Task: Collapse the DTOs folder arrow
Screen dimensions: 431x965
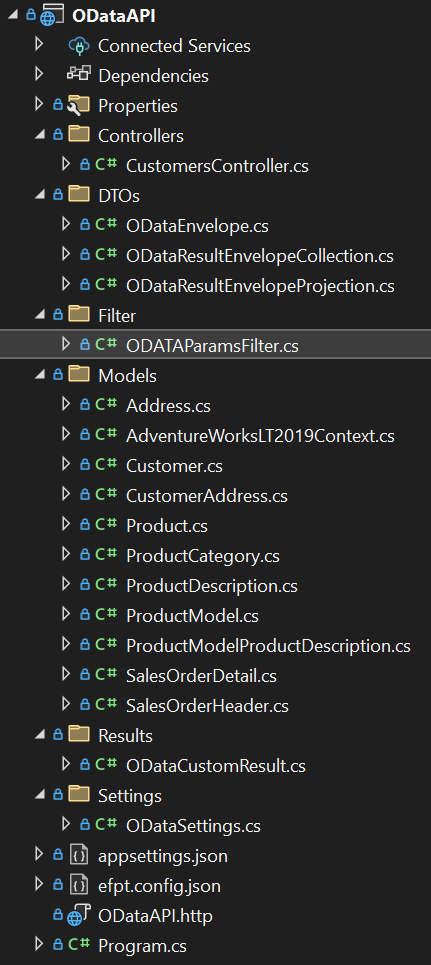Action: [x=41, y=196]
